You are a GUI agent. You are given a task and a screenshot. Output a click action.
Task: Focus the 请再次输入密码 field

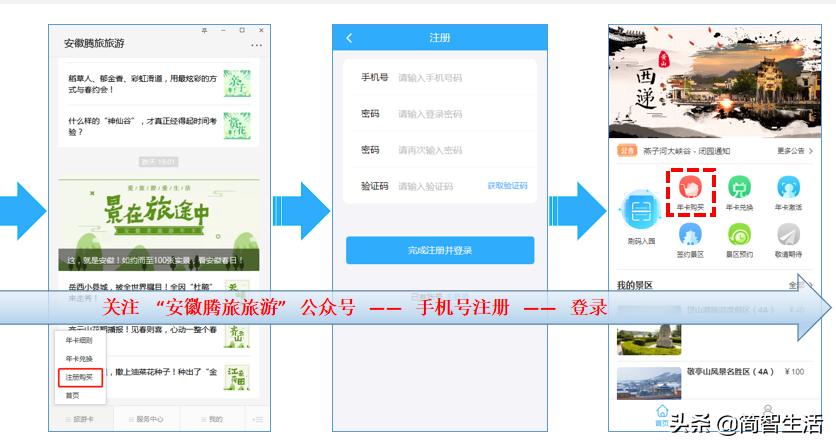point(440,150)
